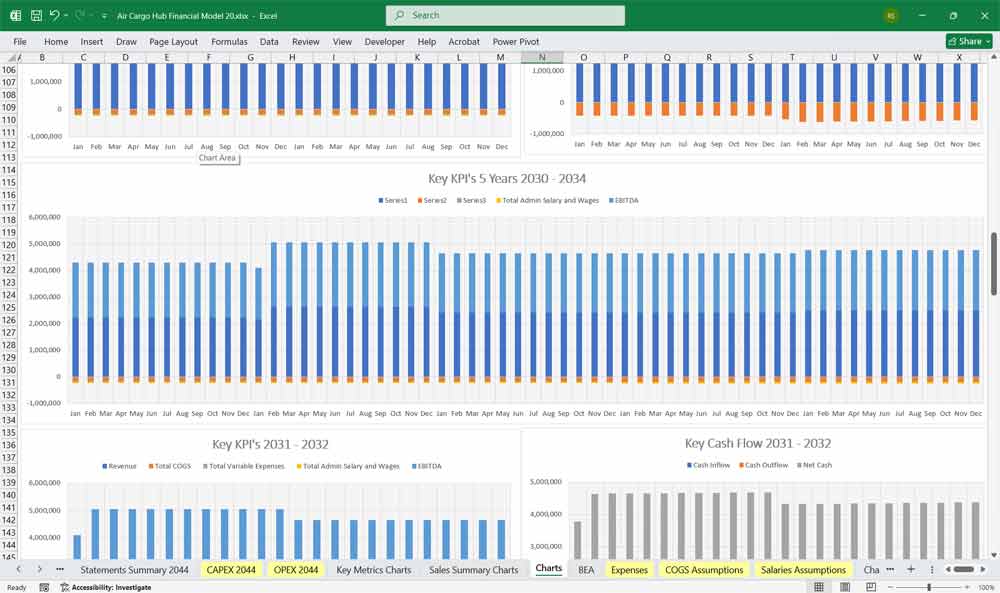Click the user account avatar RS
1000x593 pixels.
coord(890,16)
